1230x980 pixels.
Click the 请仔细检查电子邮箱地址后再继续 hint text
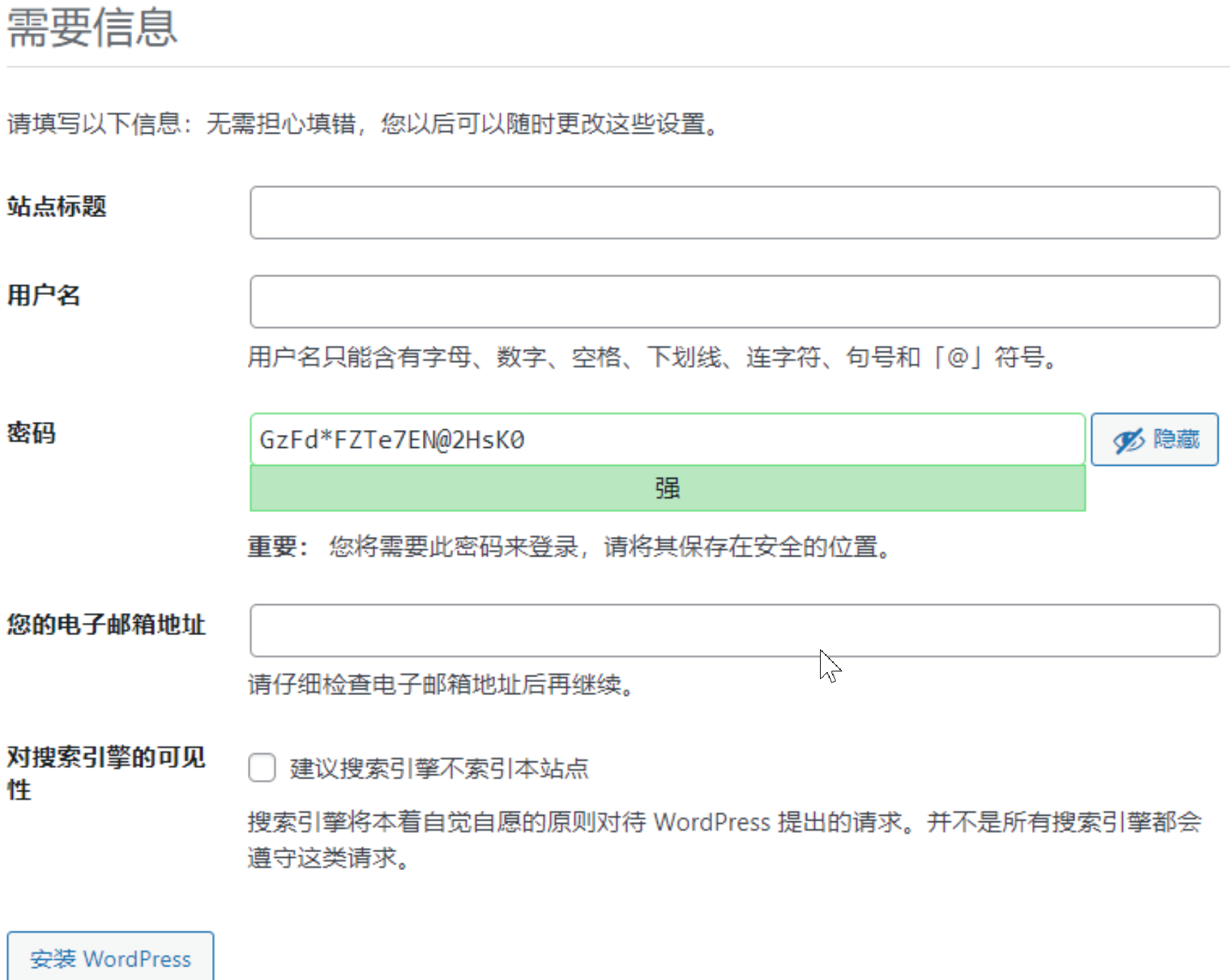441,684
